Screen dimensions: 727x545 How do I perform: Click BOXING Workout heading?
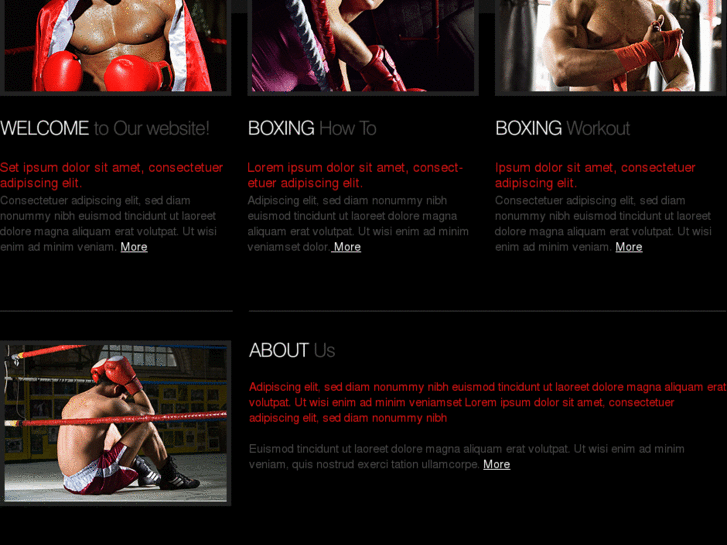(562, 128)
